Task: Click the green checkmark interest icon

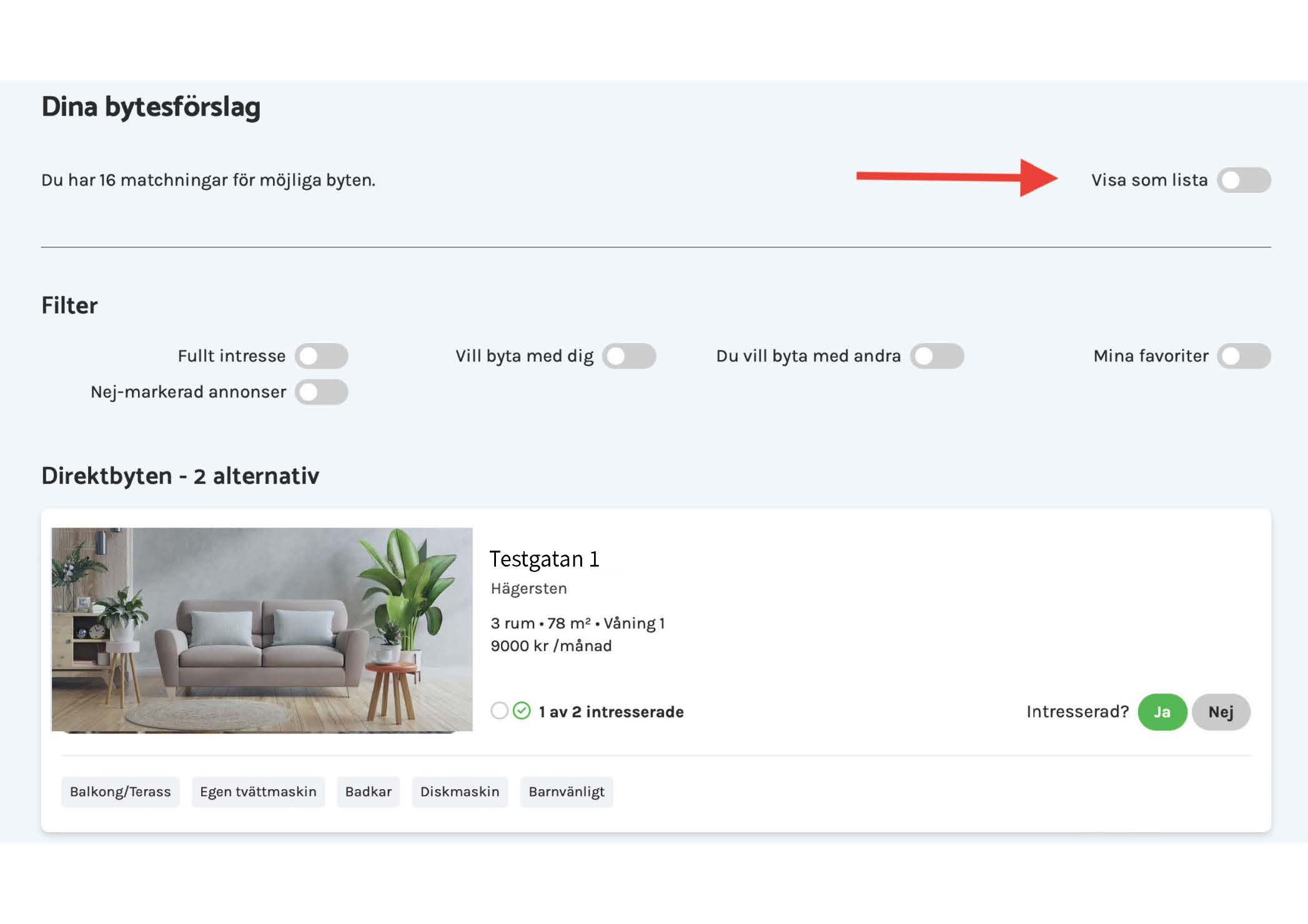Action: 522,711
